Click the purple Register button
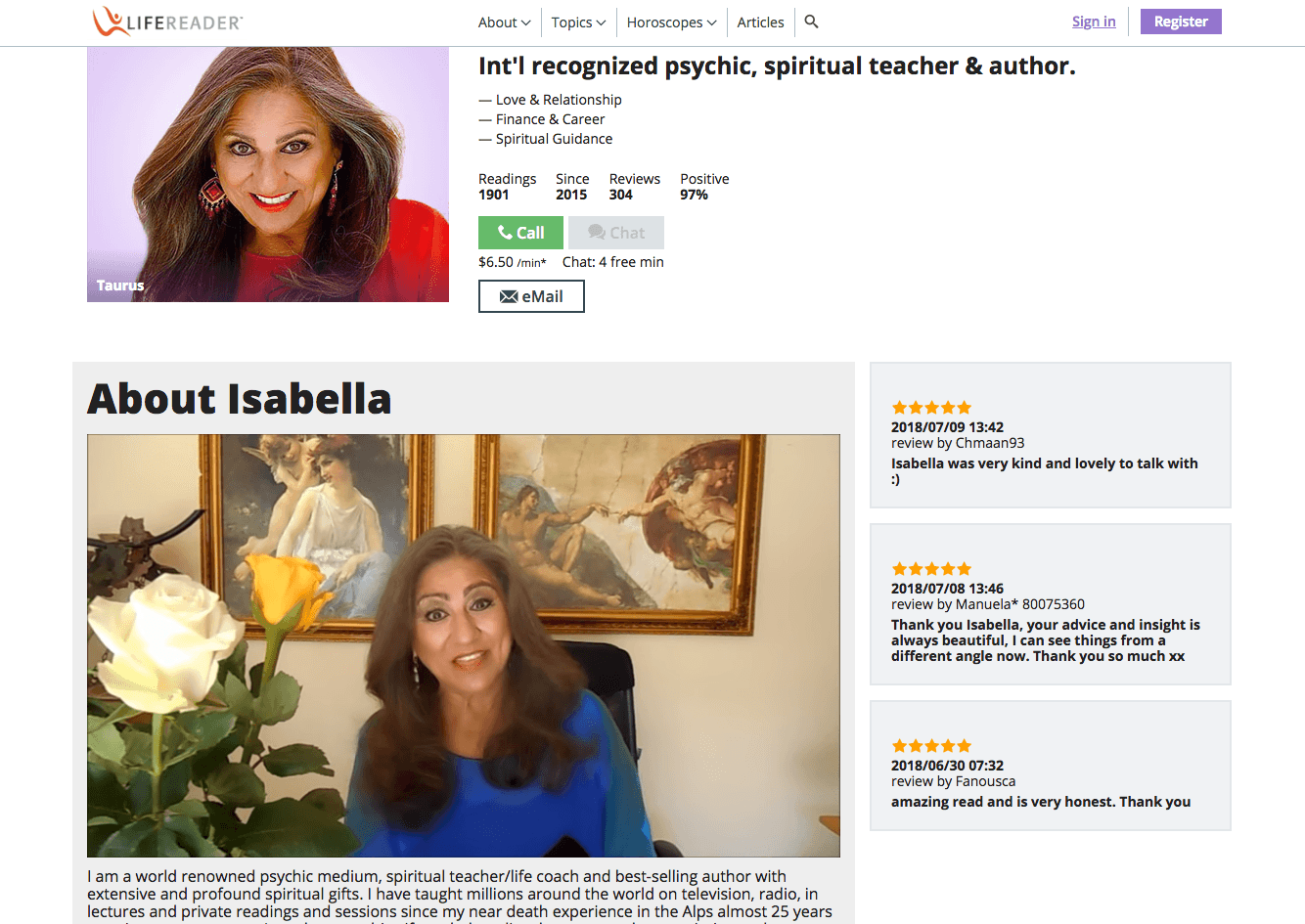Screen dimensions: 1305x924 coord(1181,22)
